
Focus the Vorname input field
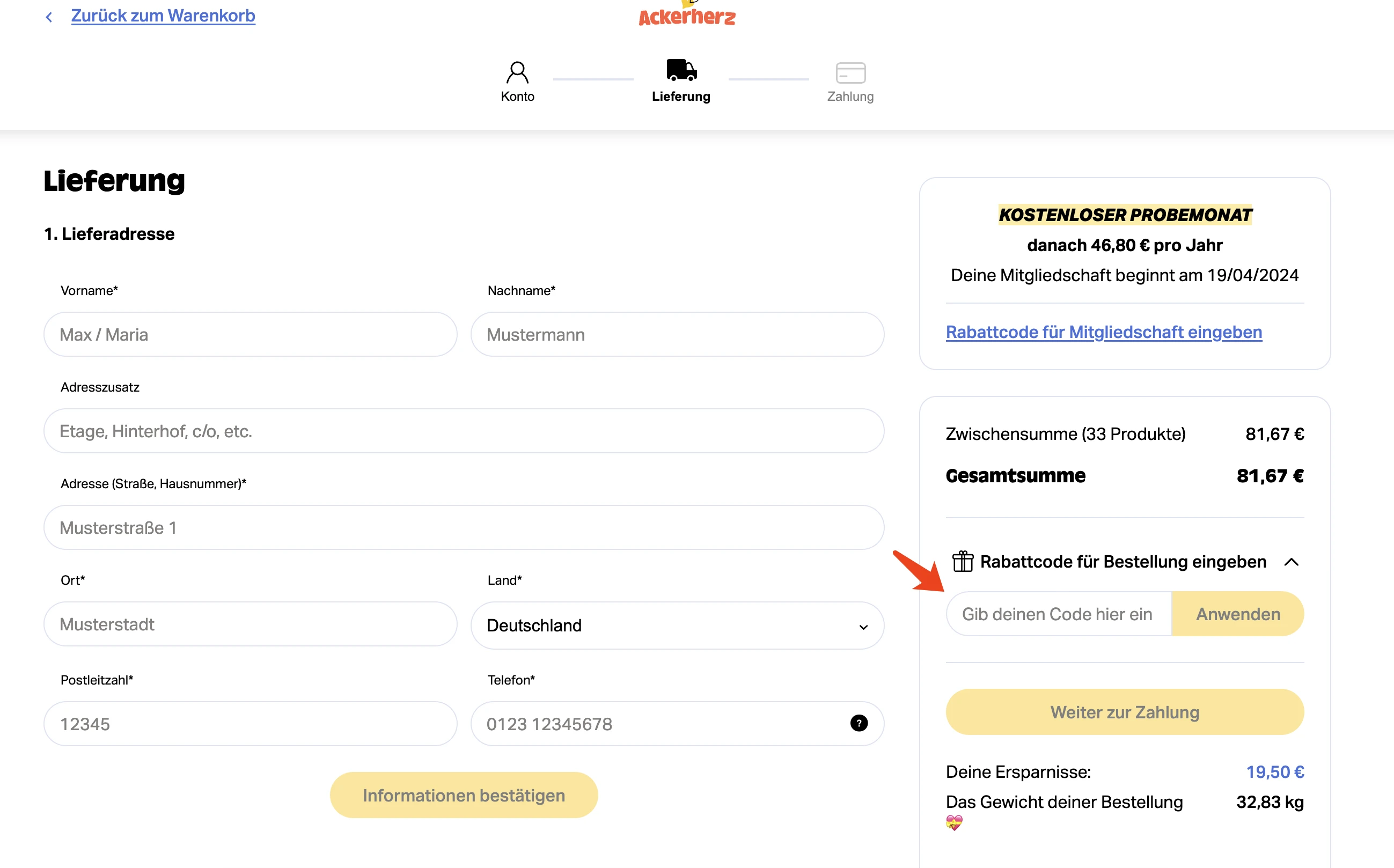251,334
